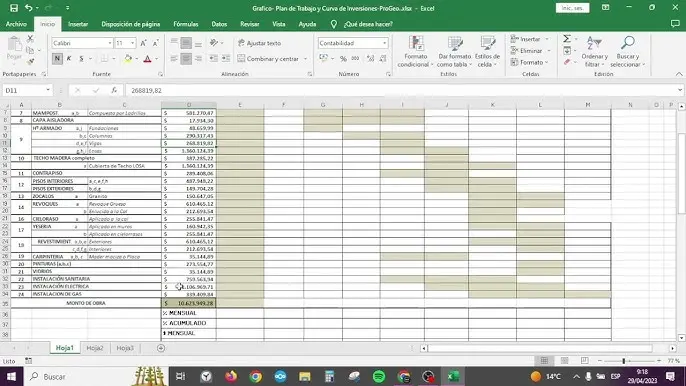Open Formato condicional menu

pos(416,52)
